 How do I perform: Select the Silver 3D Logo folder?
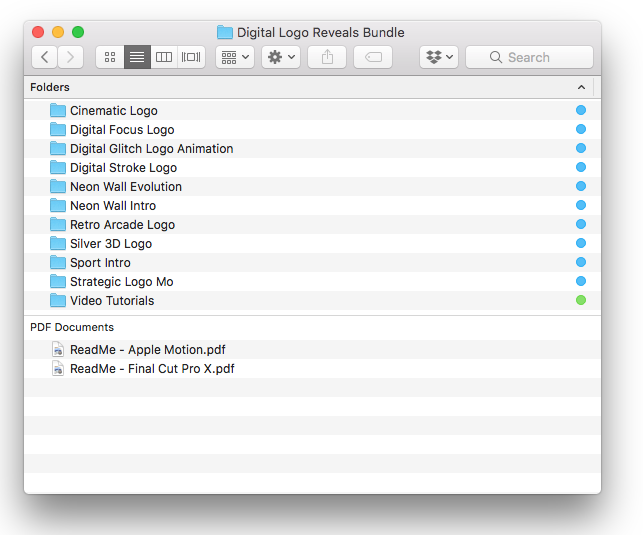[312, 244]
